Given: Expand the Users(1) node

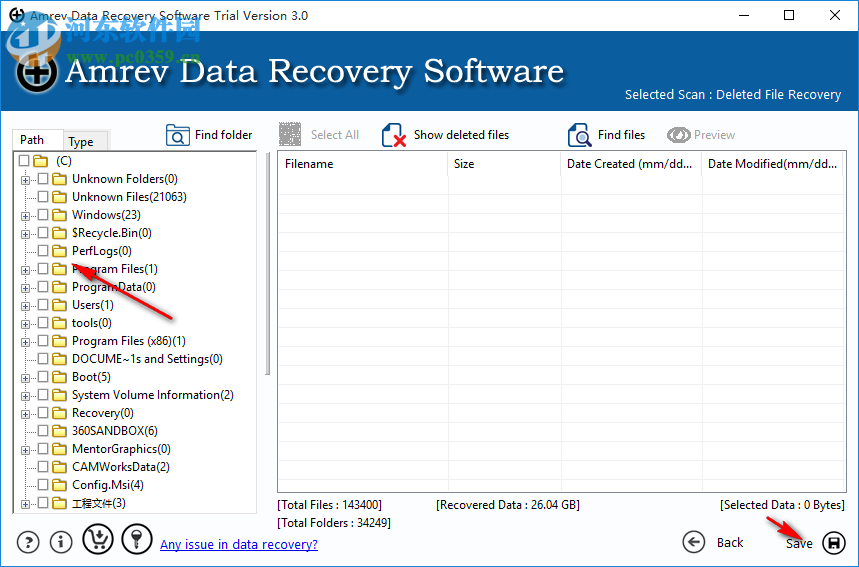Looking at the screenshot, I should click(x=25, y=306).
